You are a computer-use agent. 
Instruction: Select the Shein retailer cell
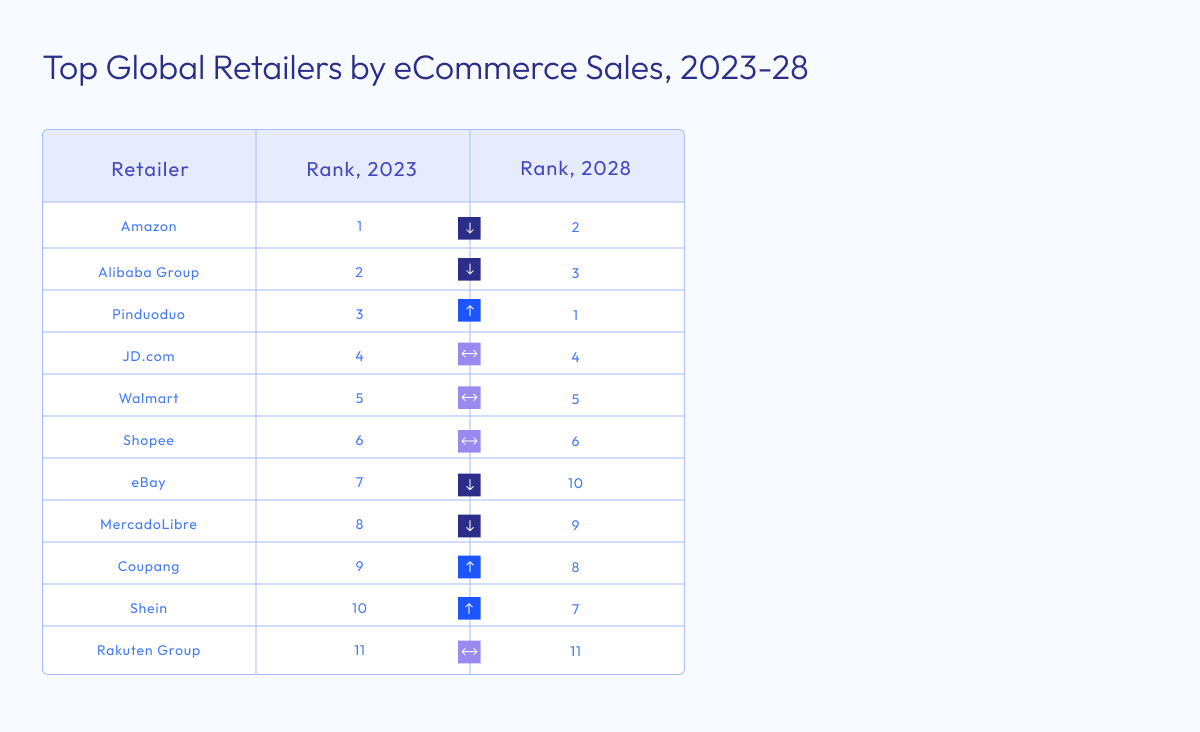point(149,609)
